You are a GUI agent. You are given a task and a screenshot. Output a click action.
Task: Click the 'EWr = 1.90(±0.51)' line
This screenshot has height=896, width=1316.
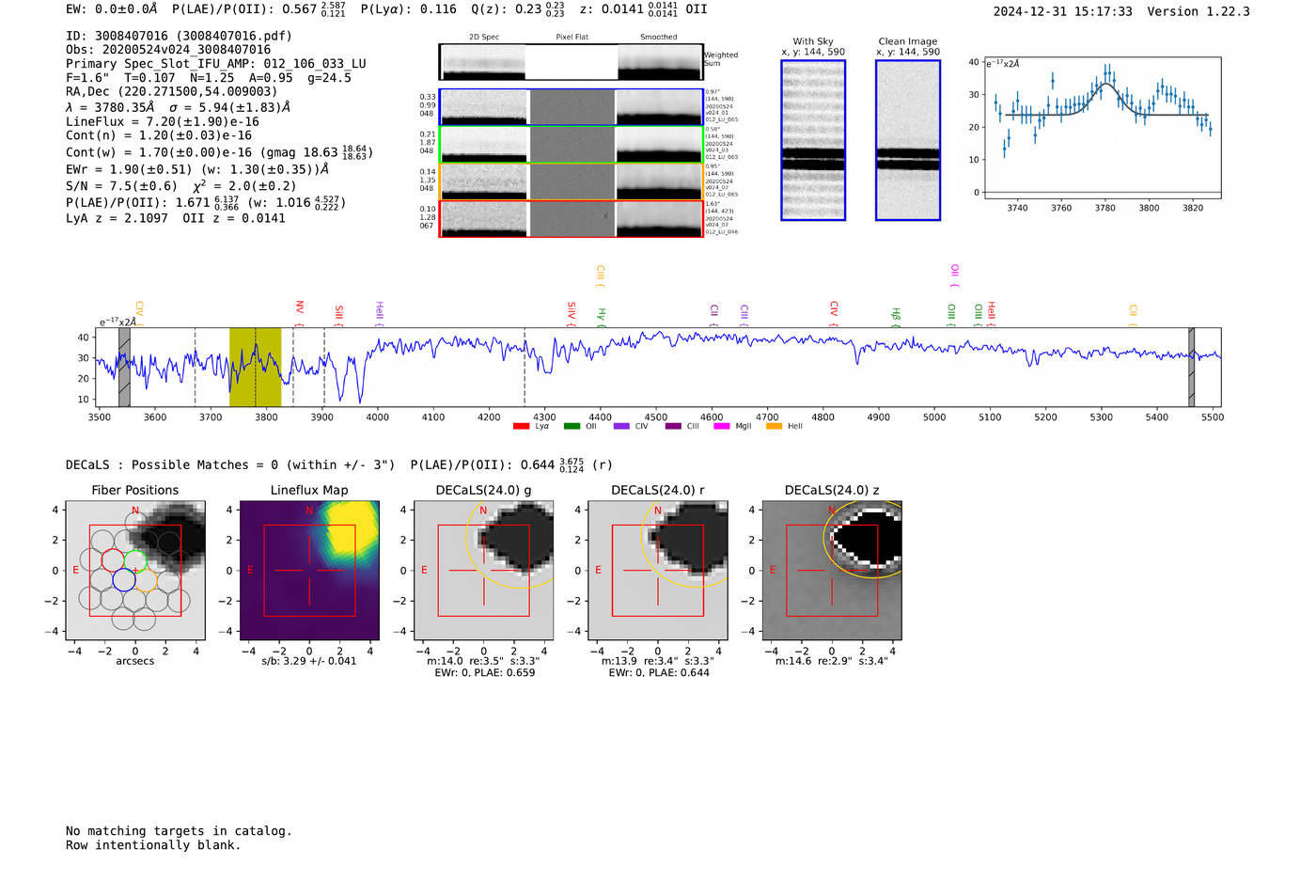click(x=197, y=169)
